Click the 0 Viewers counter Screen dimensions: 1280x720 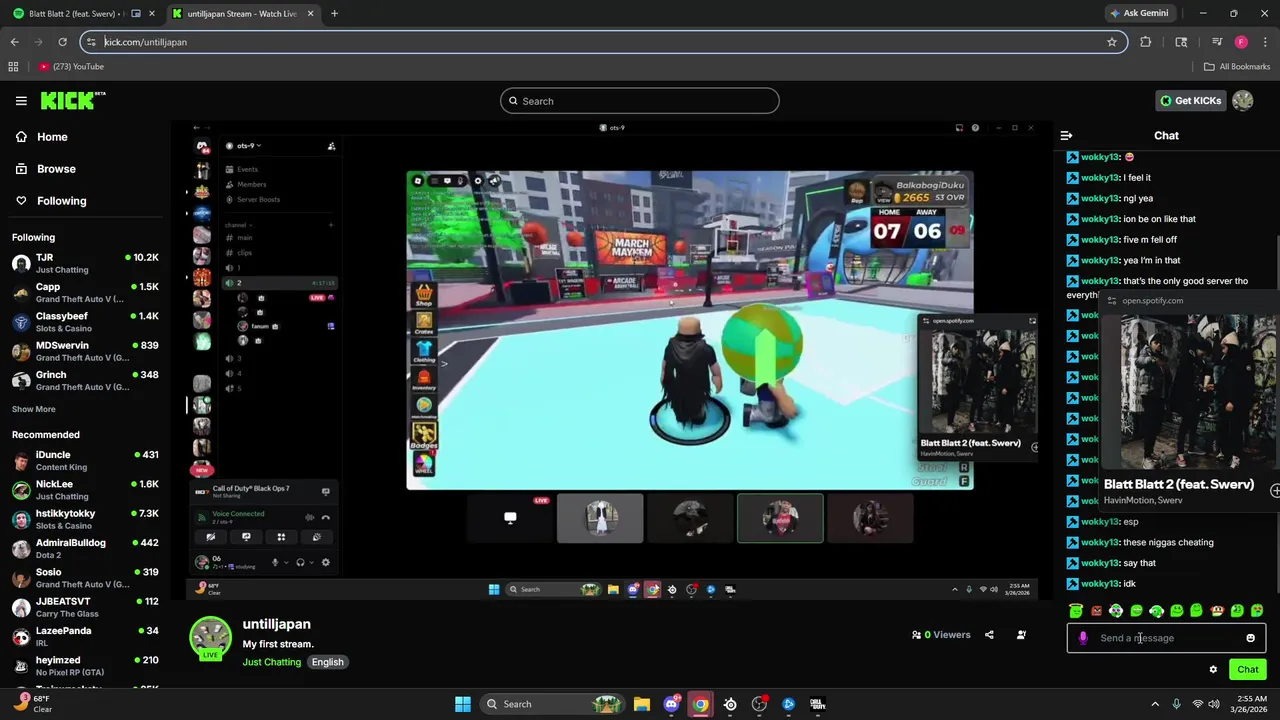pyautogui.click(x=941, y=635)
